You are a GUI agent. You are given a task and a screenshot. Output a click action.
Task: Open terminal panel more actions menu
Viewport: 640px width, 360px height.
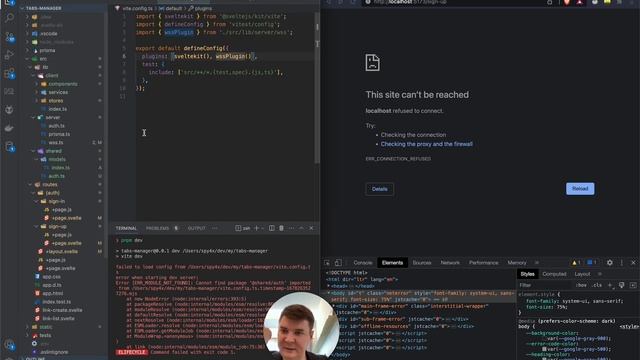click(291, 228)
